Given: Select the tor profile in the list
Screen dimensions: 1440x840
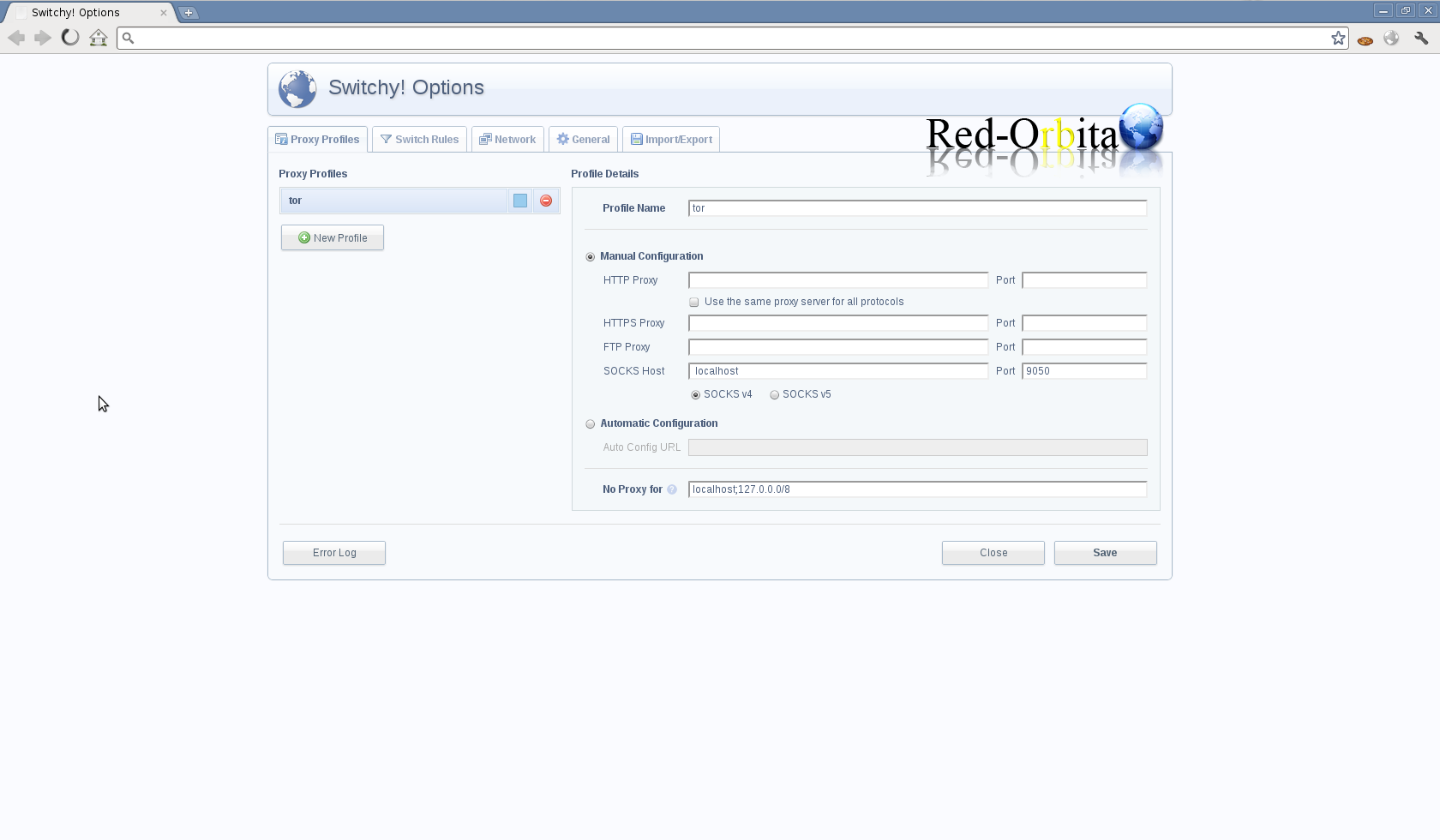Looking at the screenshot, I should tap(394, 201).
